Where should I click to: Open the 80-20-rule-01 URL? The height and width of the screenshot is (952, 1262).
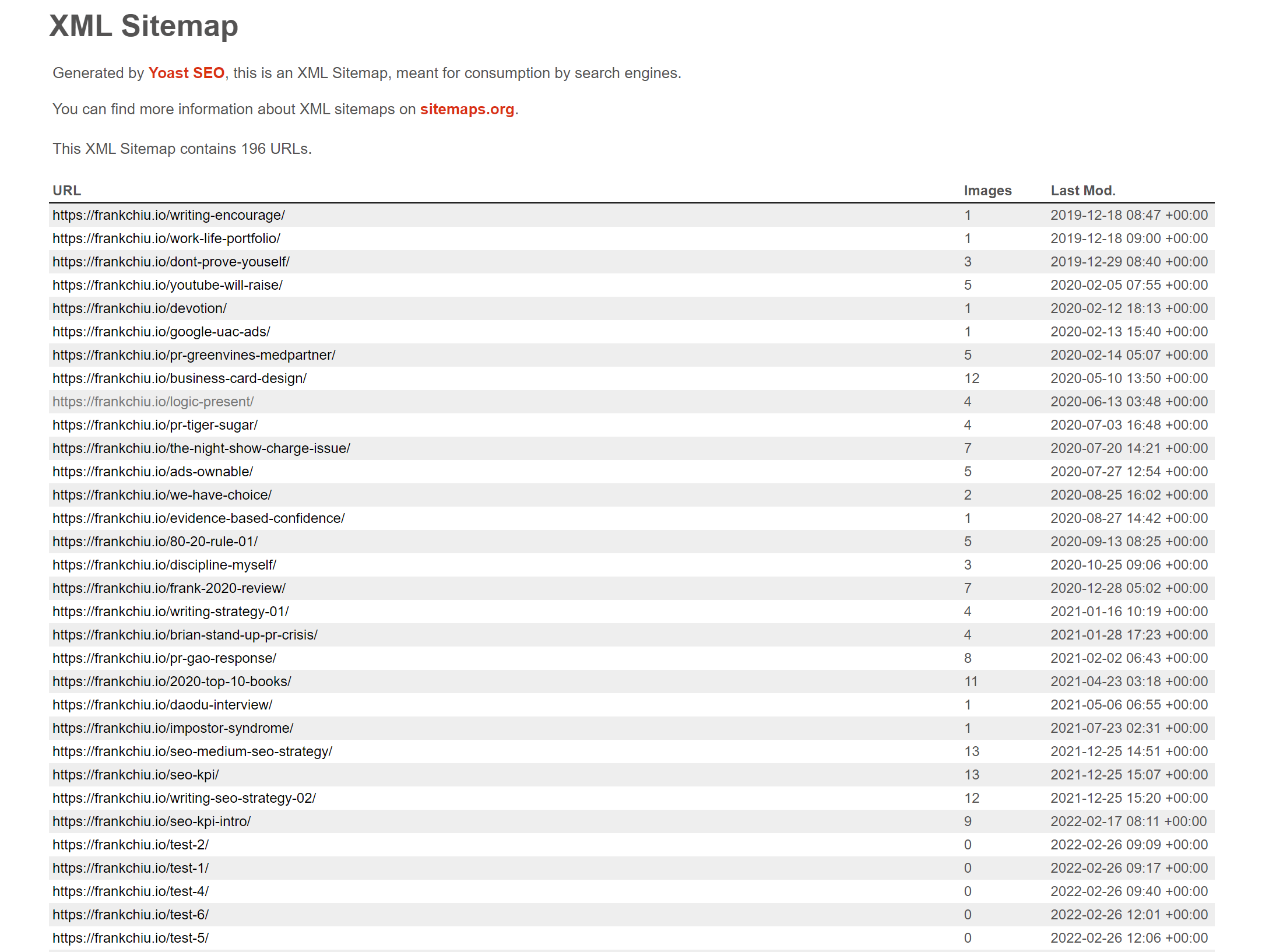coord(155,542)
